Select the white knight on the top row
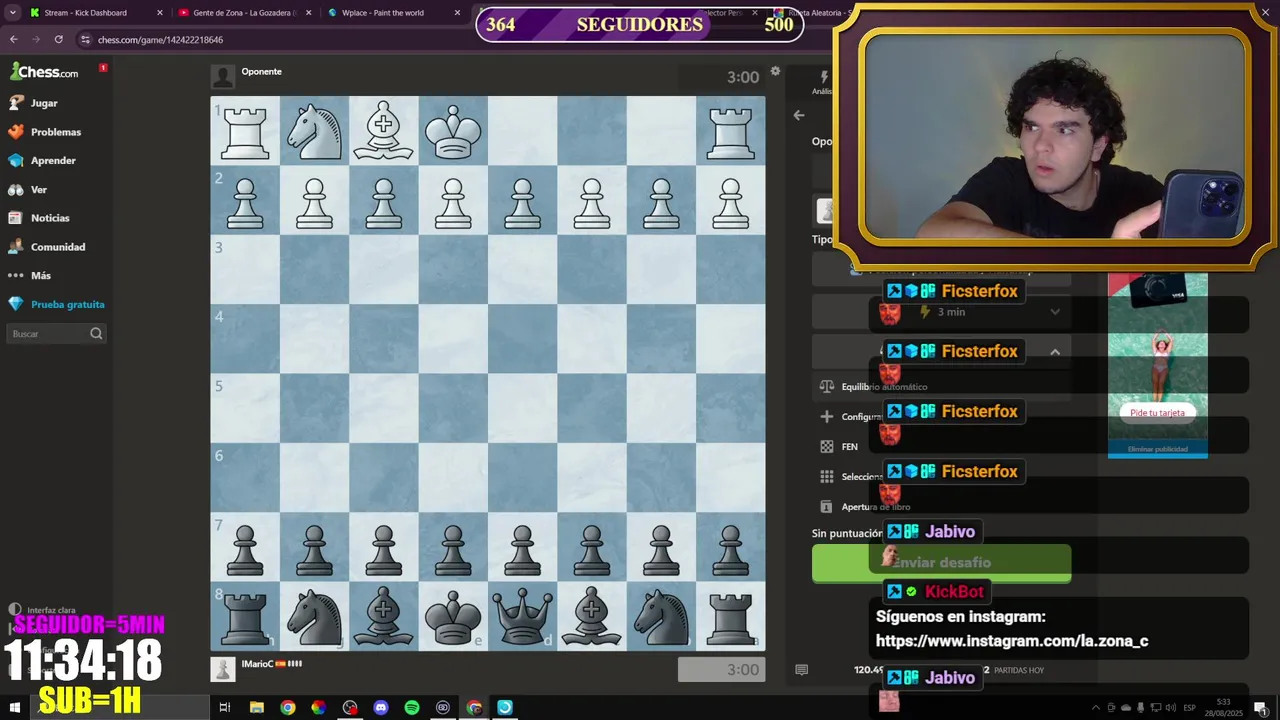1280x720 pixels. coord(314,130)
